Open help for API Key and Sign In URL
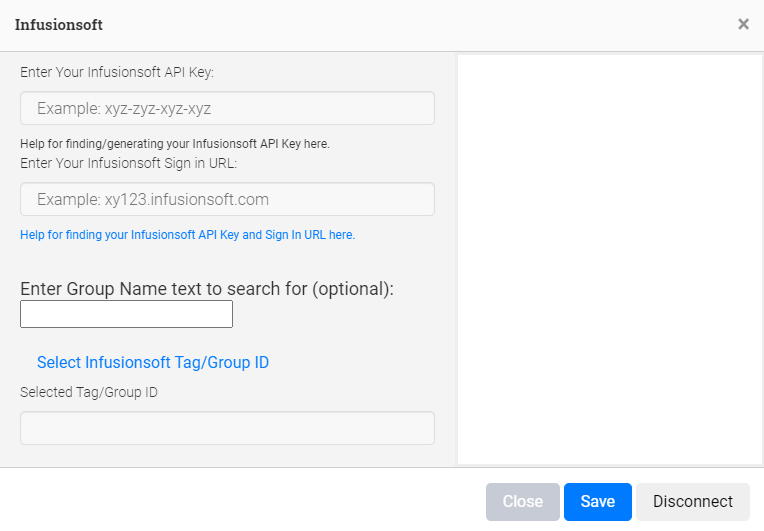The width and height of the screenshot is (764, 531). 188,235
